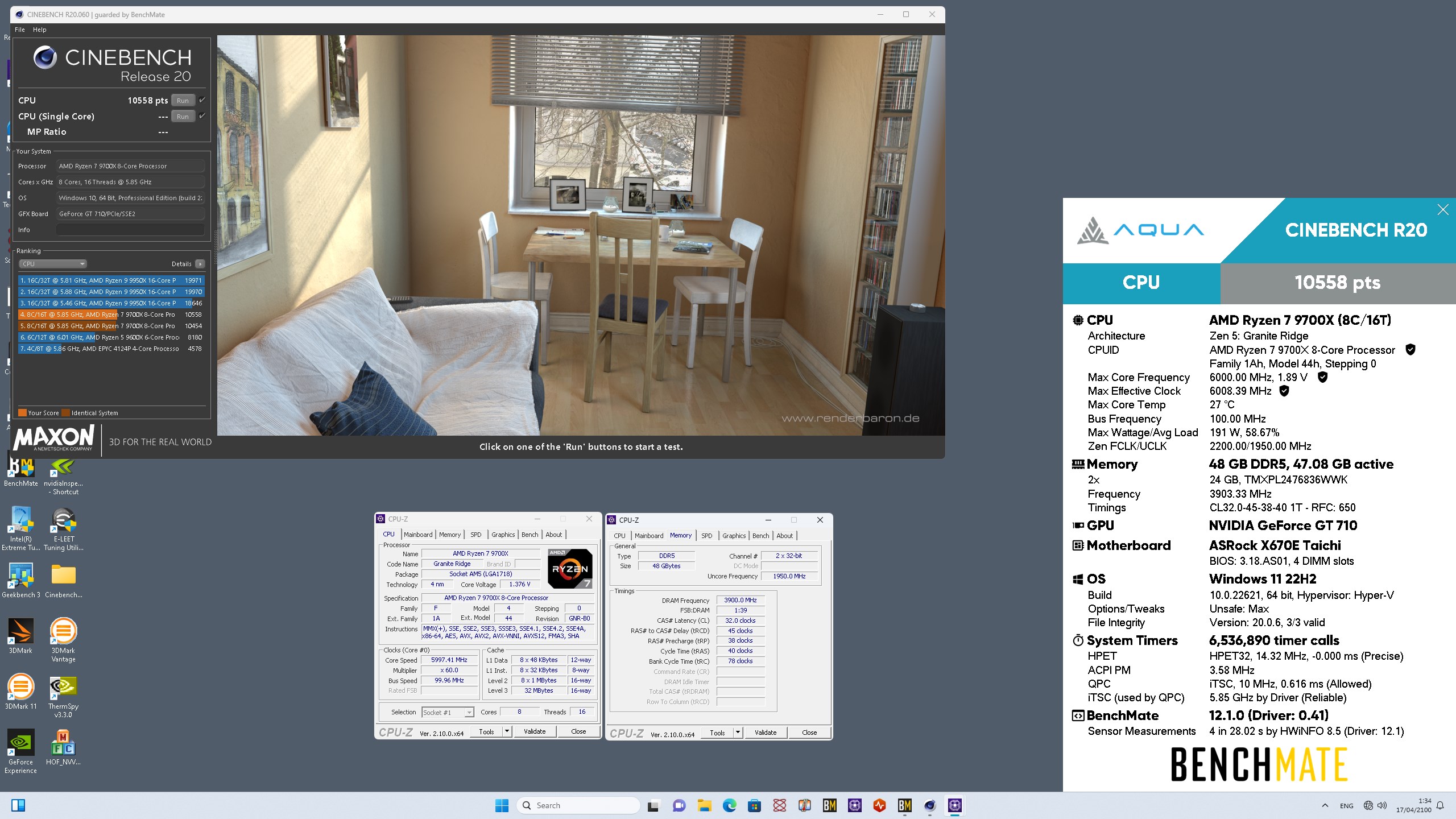Click the Your Score orange legend swatch
This screenshot has width=1456, height=819.
pos(22,413)
